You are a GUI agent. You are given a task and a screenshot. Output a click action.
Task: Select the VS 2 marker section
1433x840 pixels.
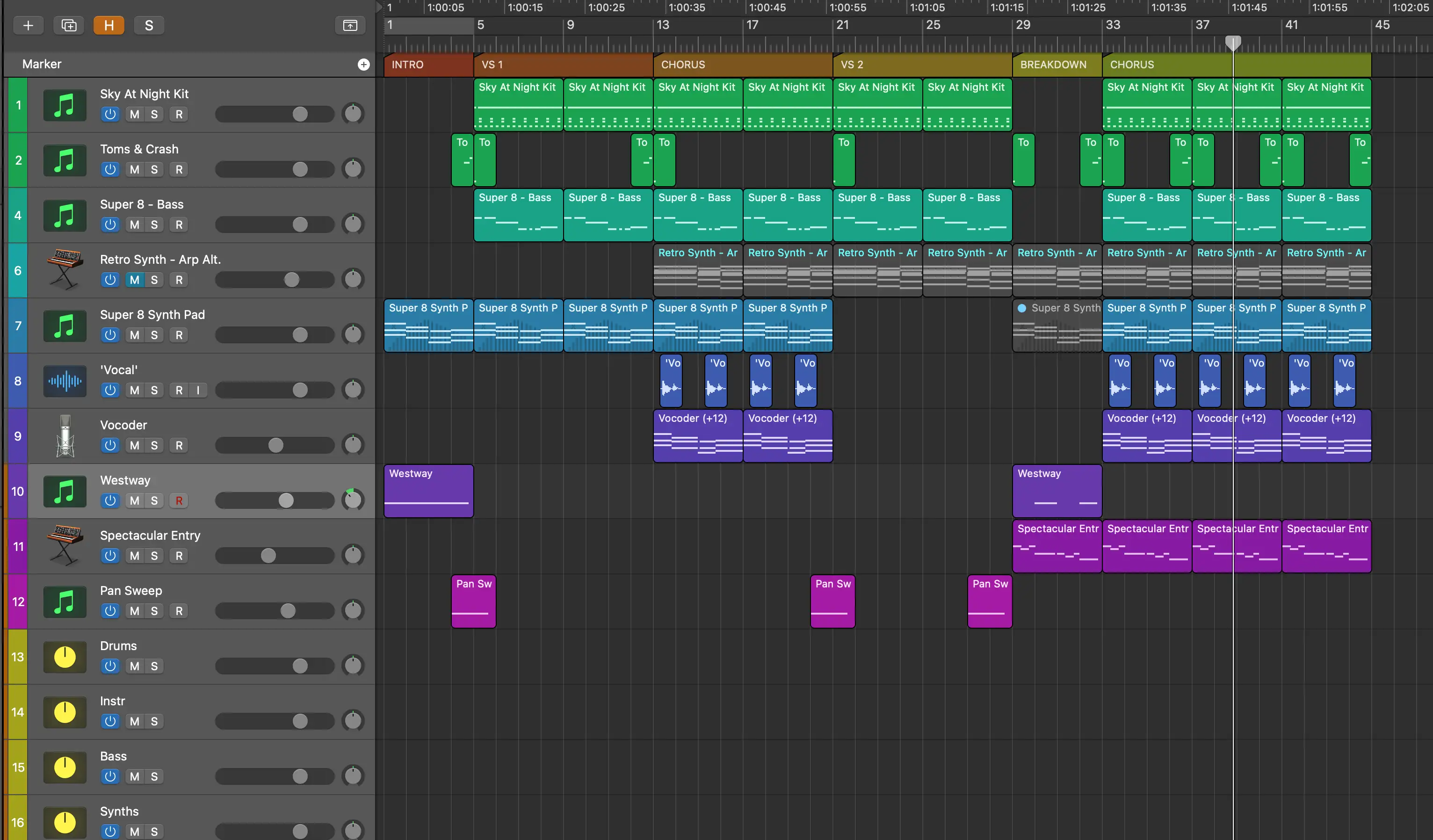pyautogui.click(x=921, y=64)
